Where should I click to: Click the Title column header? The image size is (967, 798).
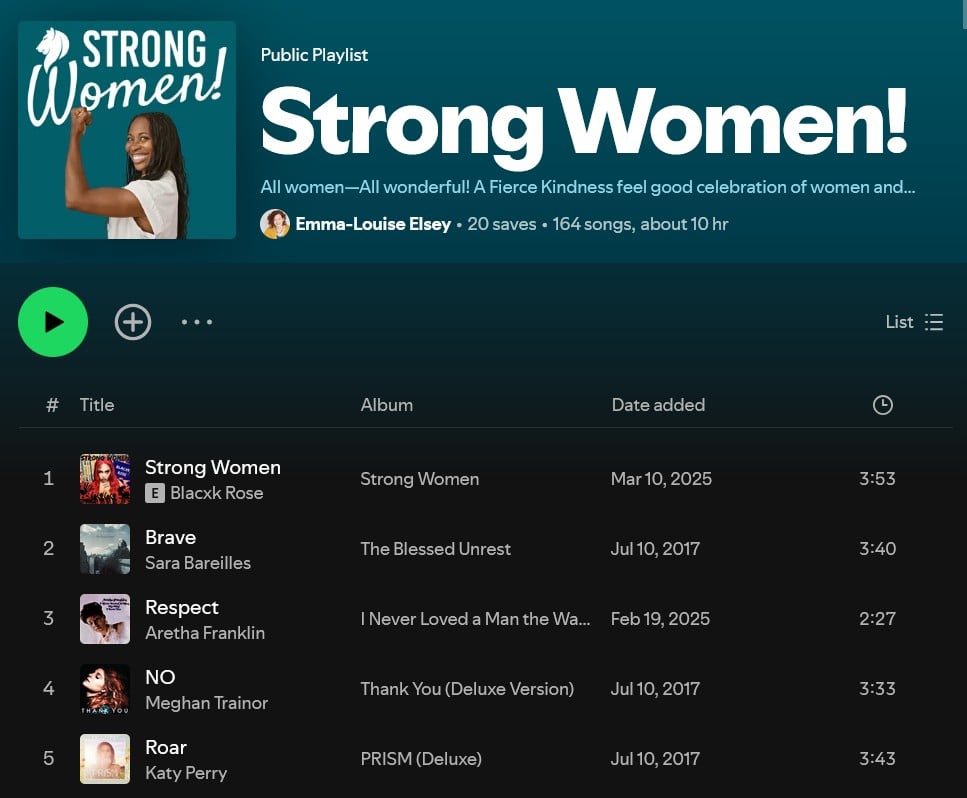click(97, 405)
